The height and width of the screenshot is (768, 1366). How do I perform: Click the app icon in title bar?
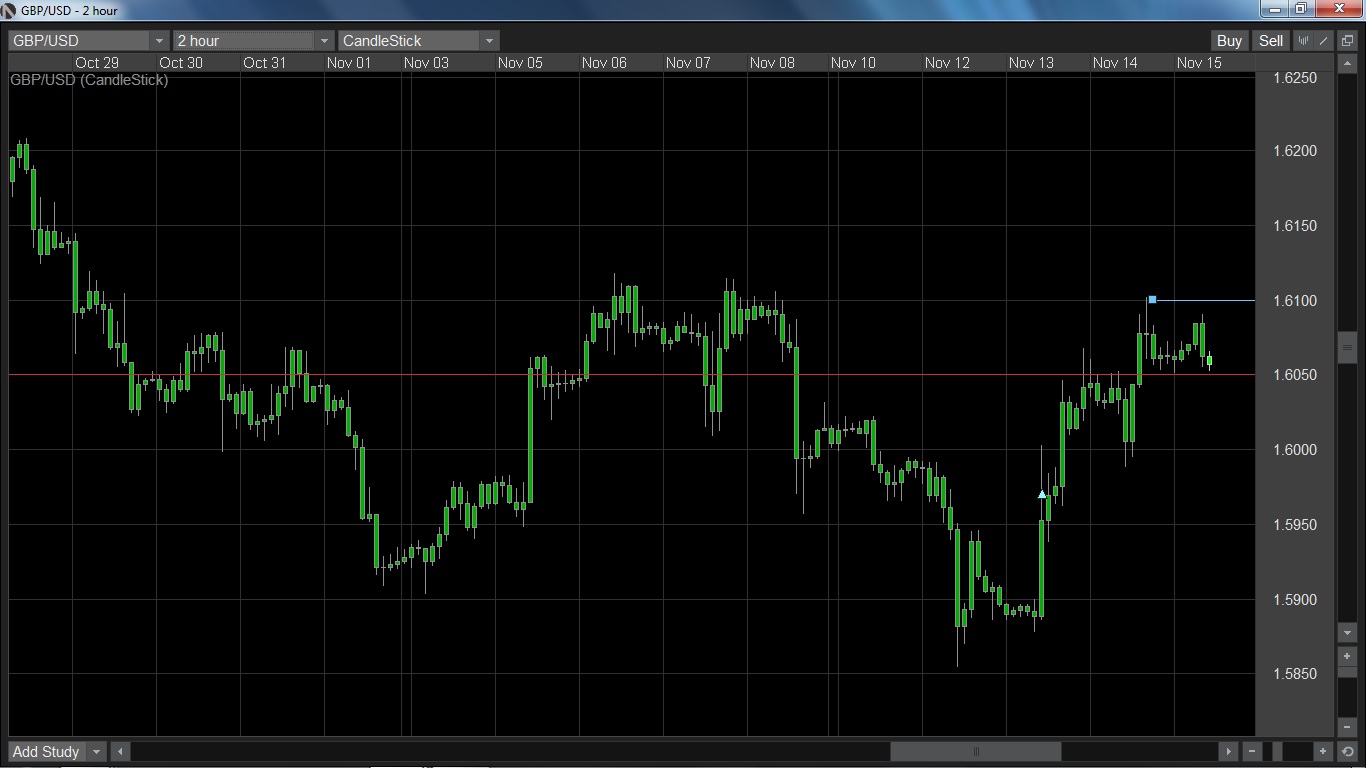pos(9,10)
